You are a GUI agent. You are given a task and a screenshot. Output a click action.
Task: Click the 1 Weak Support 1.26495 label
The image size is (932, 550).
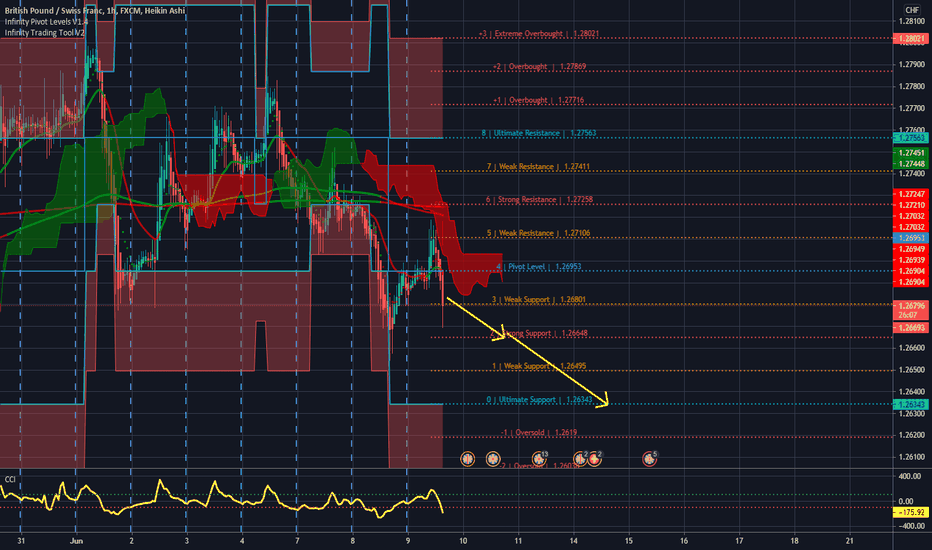coord(539,366)
